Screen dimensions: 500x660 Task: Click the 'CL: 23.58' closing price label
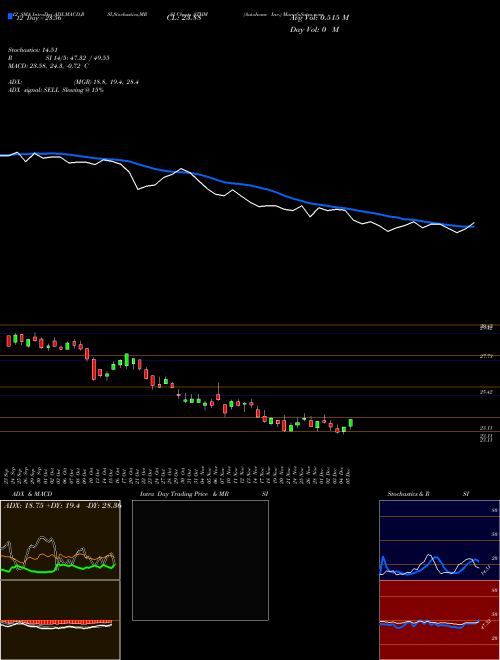[184, 18]
